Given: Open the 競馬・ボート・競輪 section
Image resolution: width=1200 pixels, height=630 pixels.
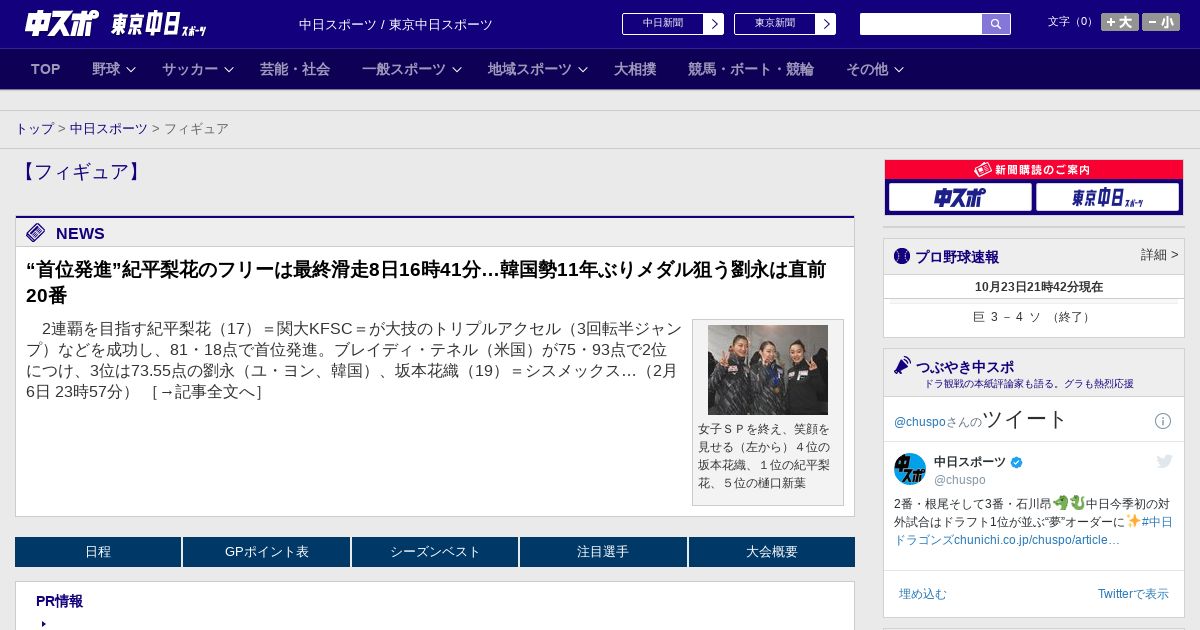Looking at the screenshot, I should coord(751,69).
